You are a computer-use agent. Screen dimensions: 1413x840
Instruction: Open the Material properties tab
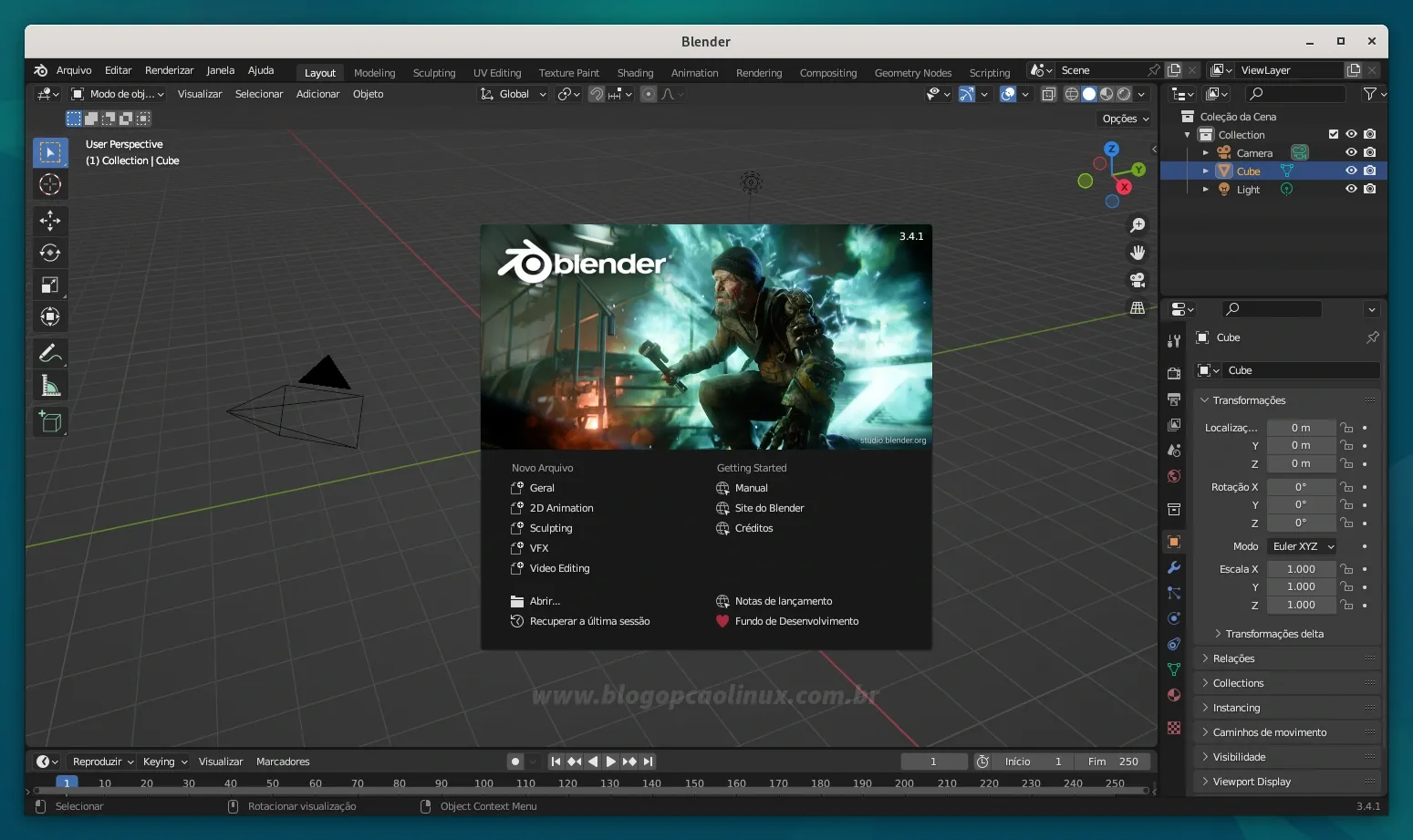[x=1174, y=695]
